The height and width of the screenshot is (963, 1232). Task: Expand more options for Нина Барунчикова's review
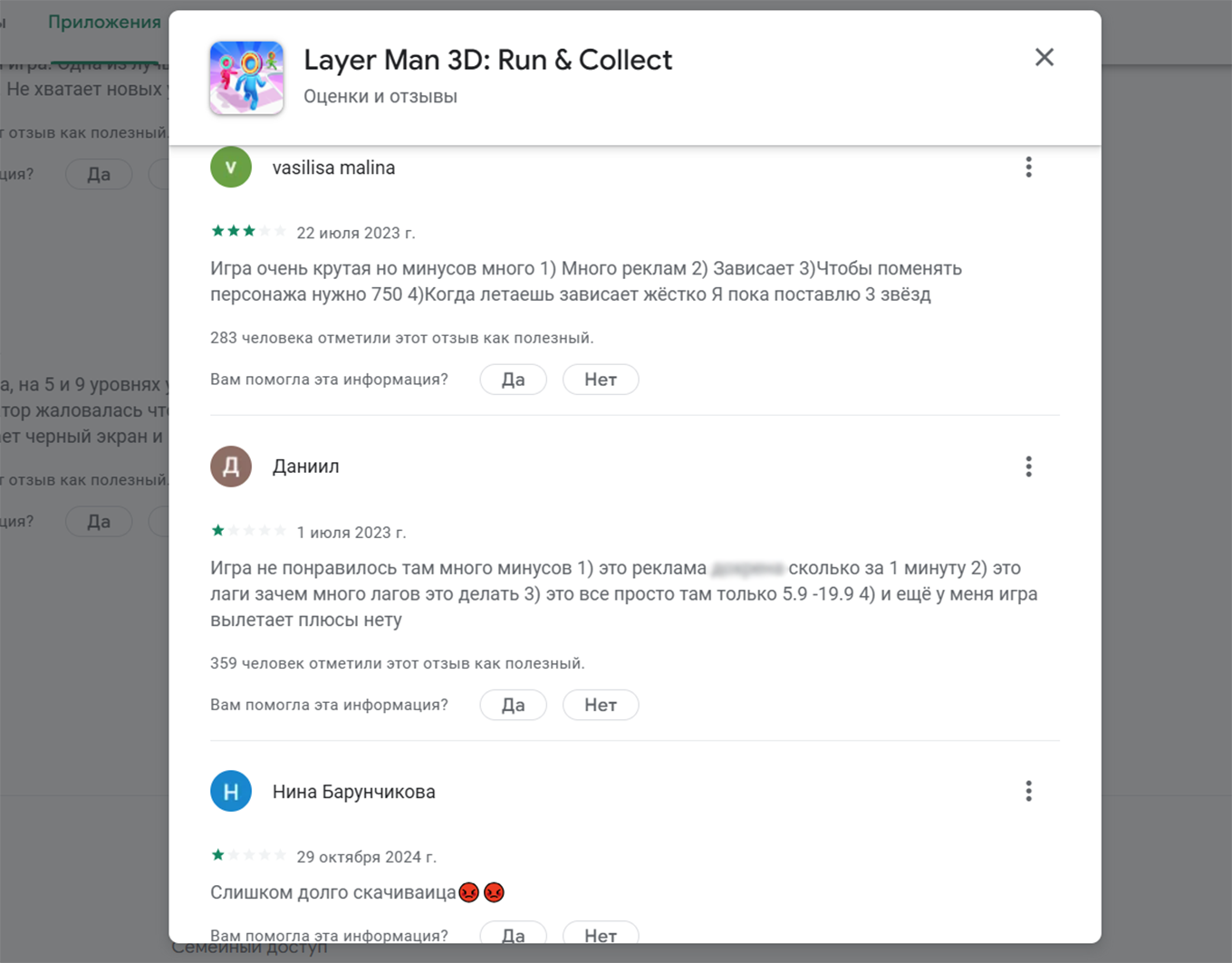point(1028,792)
